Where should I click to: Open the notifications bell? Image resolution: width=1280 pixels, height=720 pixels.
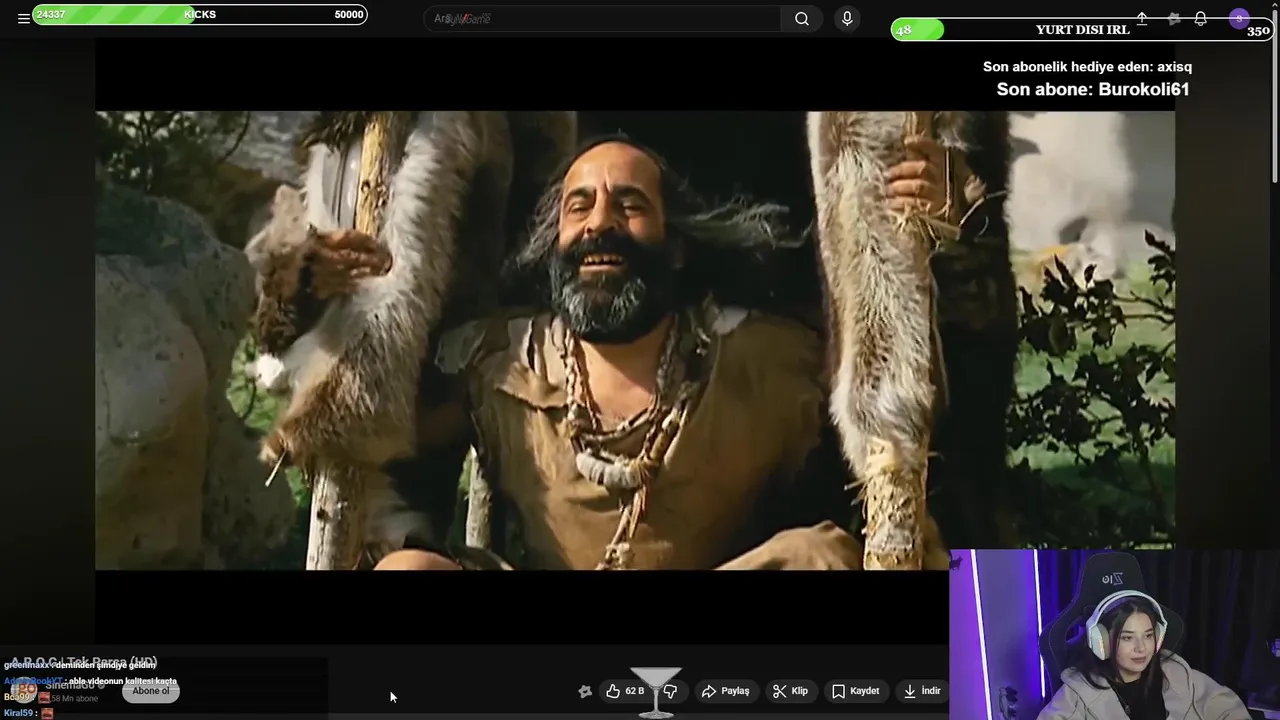click(1200, 18)
